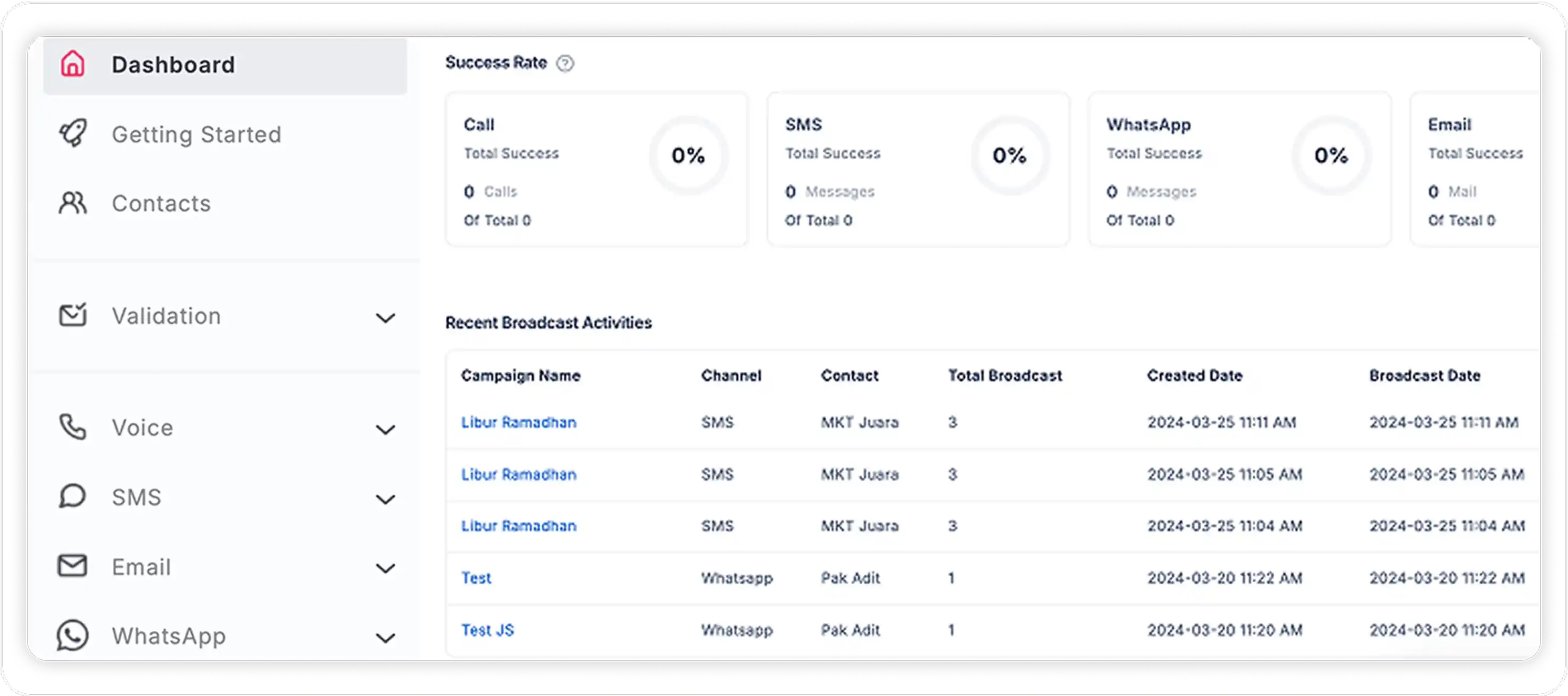Expand the WhatsApp menu chevron

[385, 638]
